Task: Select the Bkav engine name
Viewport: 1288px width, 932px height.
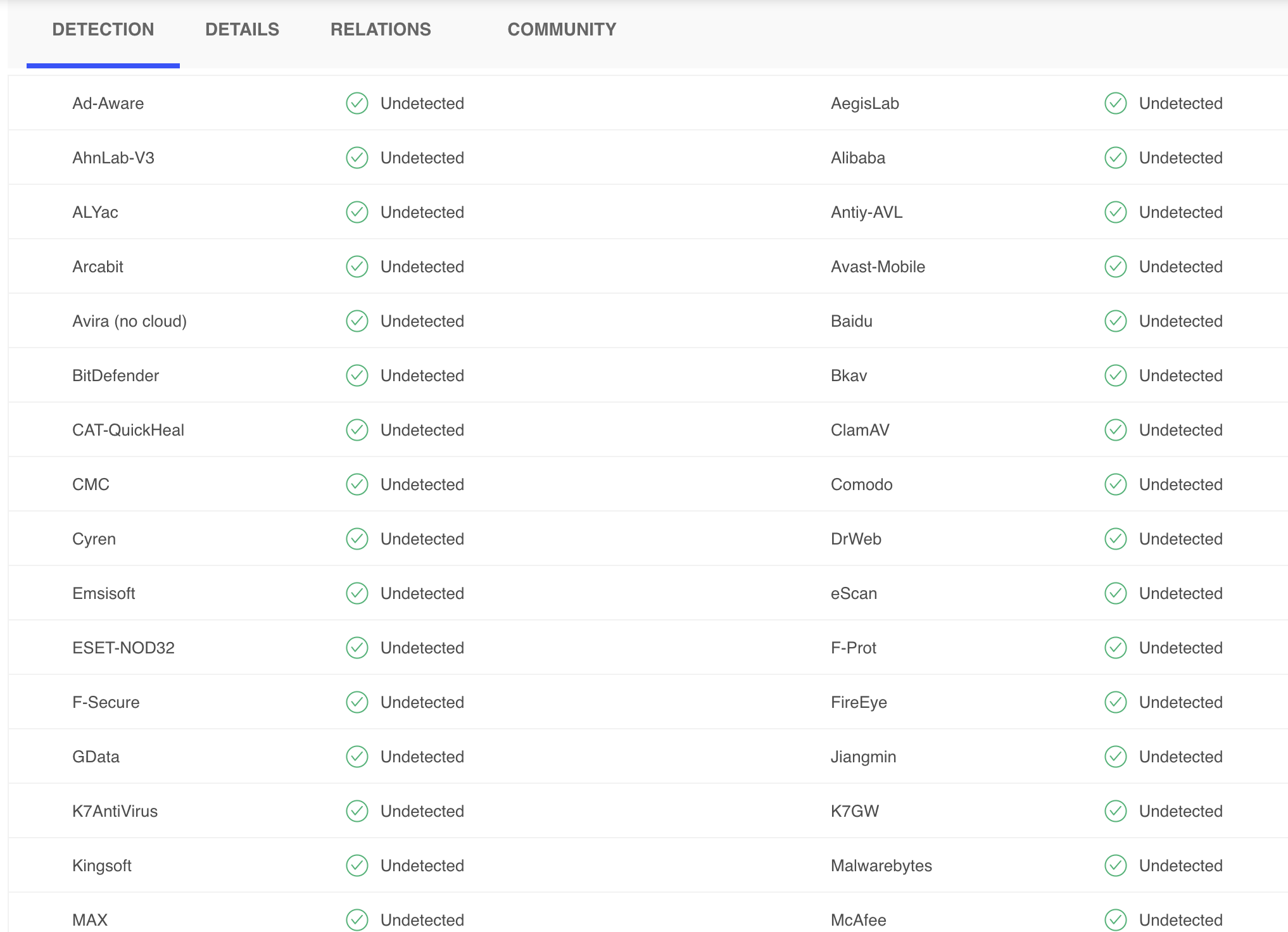Action: pyautogui.click(x=849, y=375)
